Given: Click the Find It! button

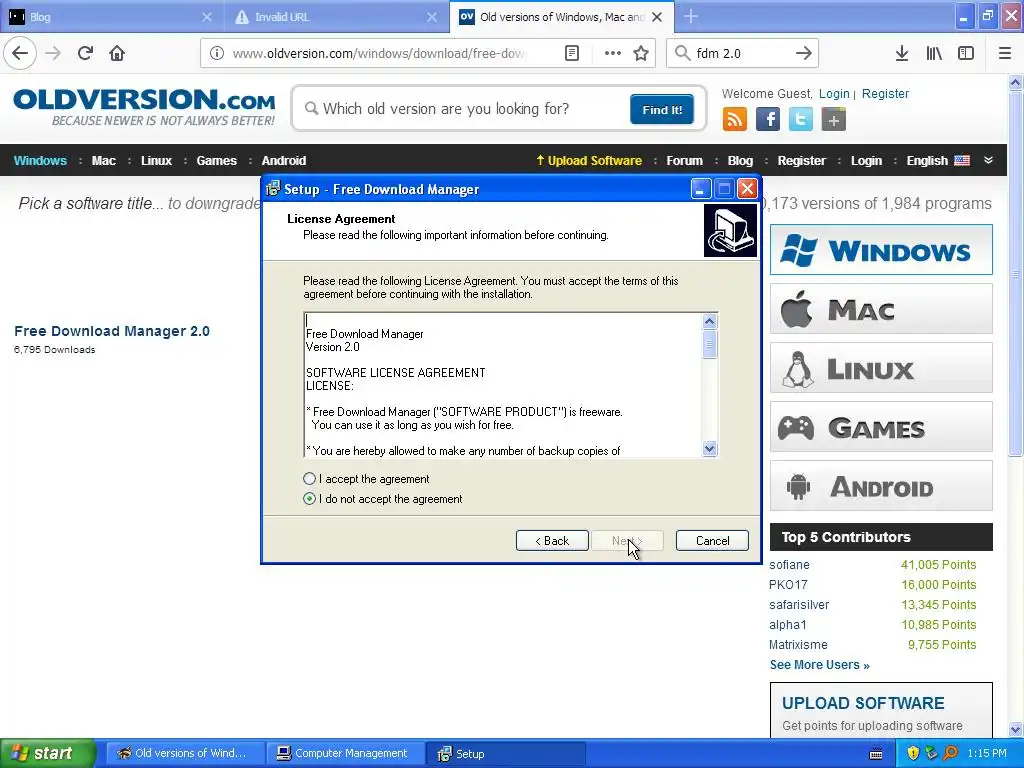Looking at the screenshot, I should point(662,109).
